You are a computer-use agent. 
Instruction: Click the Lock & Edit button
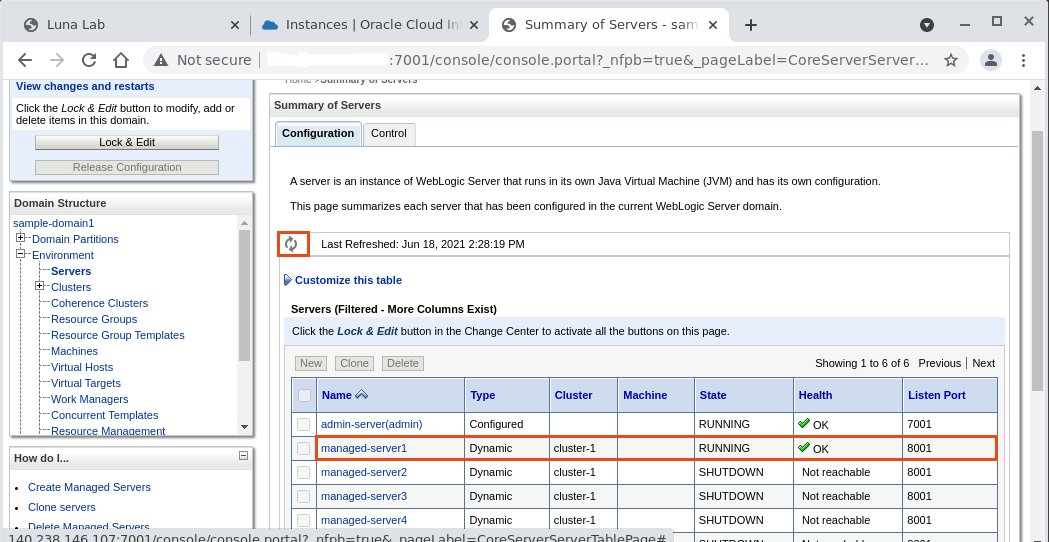click(x=127, y=143)
